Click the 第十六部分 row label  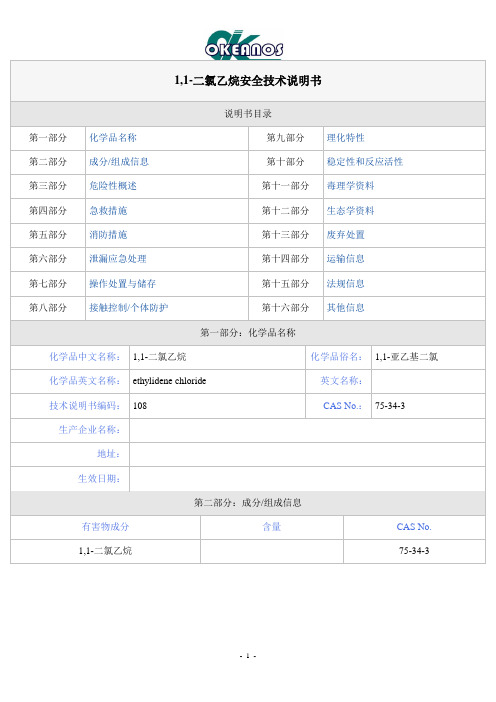[x=286, y=308]
